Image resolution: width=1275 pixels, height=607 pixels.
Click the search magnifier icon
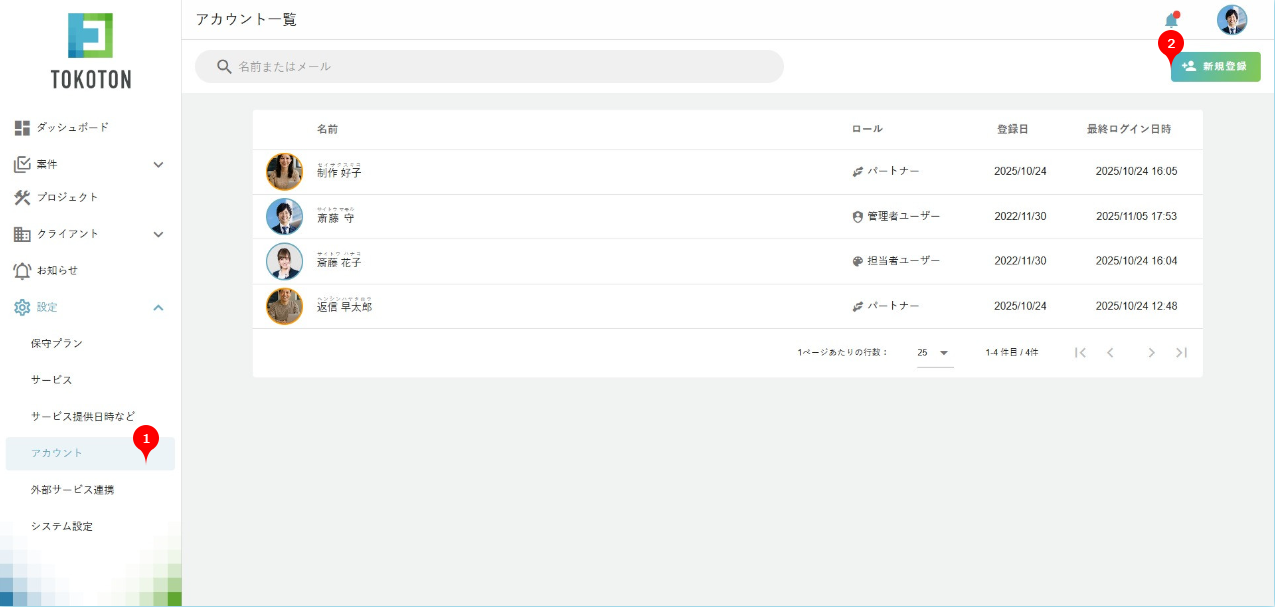pyautogui.click(x=224, y=67)
